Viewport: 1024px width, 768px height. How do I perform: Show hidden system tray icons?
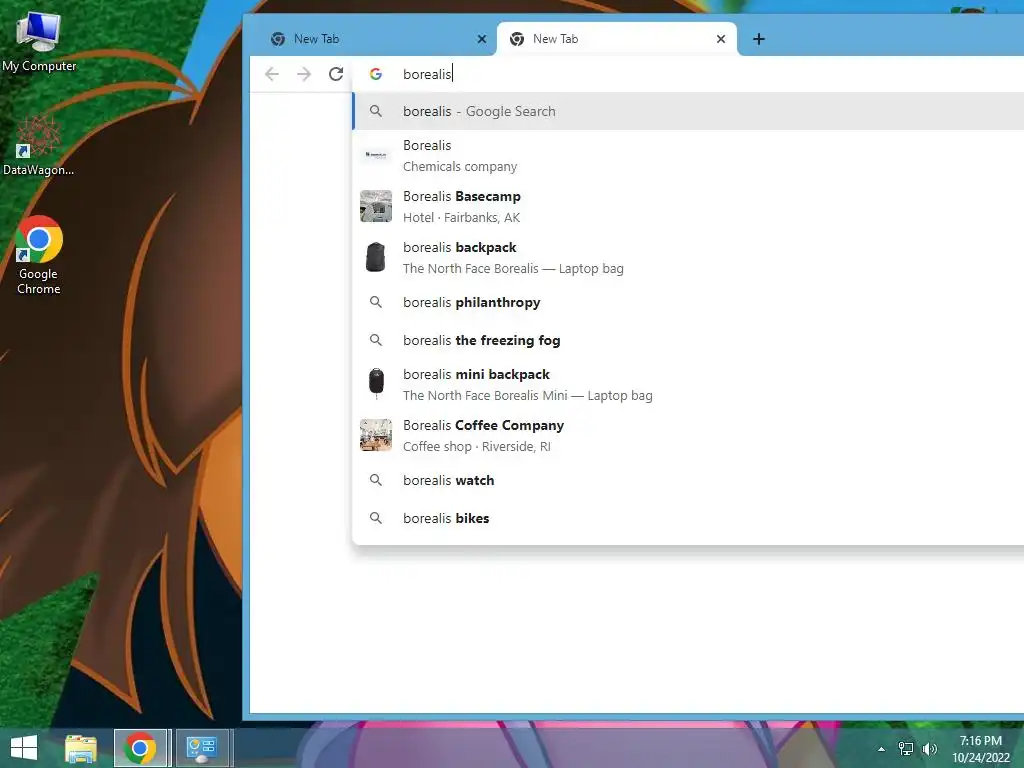tap(881, 749)
